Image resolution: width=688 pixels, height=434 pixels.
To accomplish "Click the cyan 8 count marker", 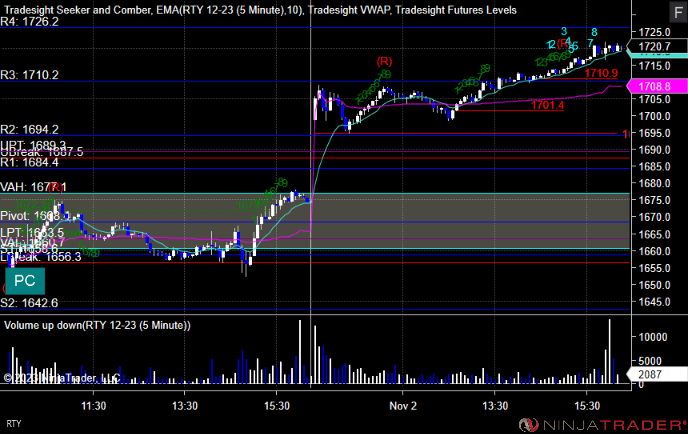I will pos(594,32).
